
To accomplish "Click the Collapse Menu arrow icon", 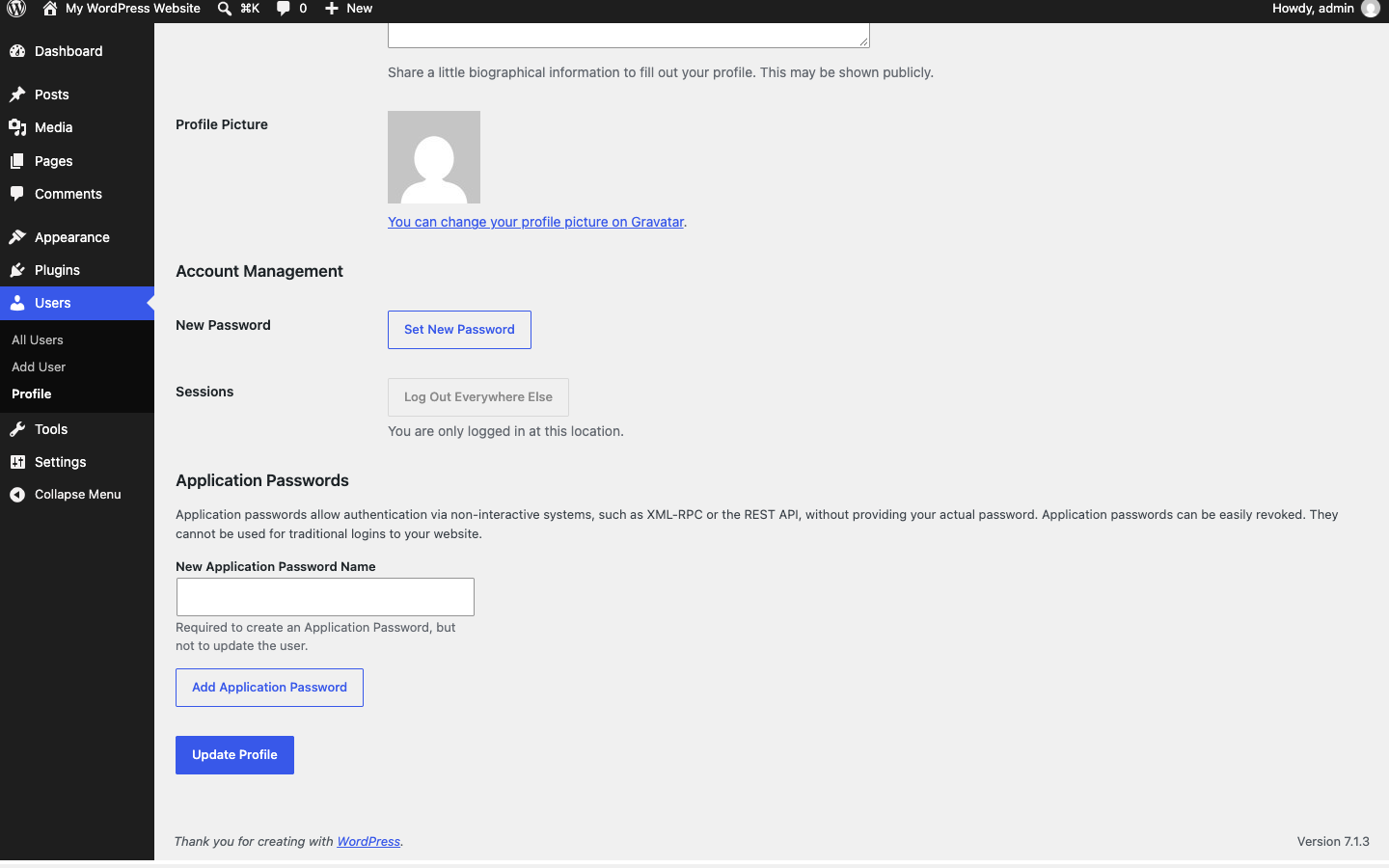I will (x=17, y=495).
